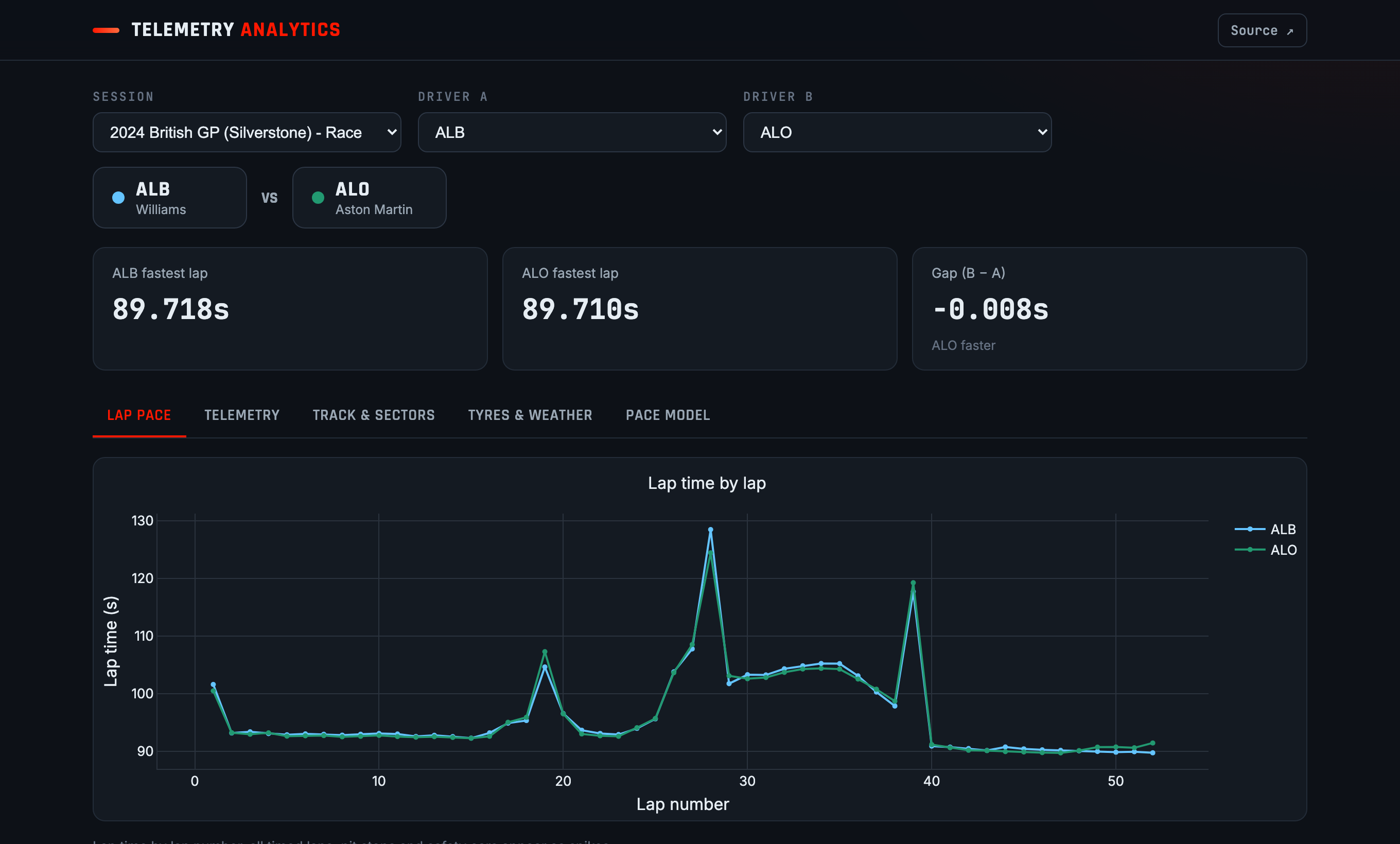
Task: Open the Track & Sectors tab
Action: point(374,415)
